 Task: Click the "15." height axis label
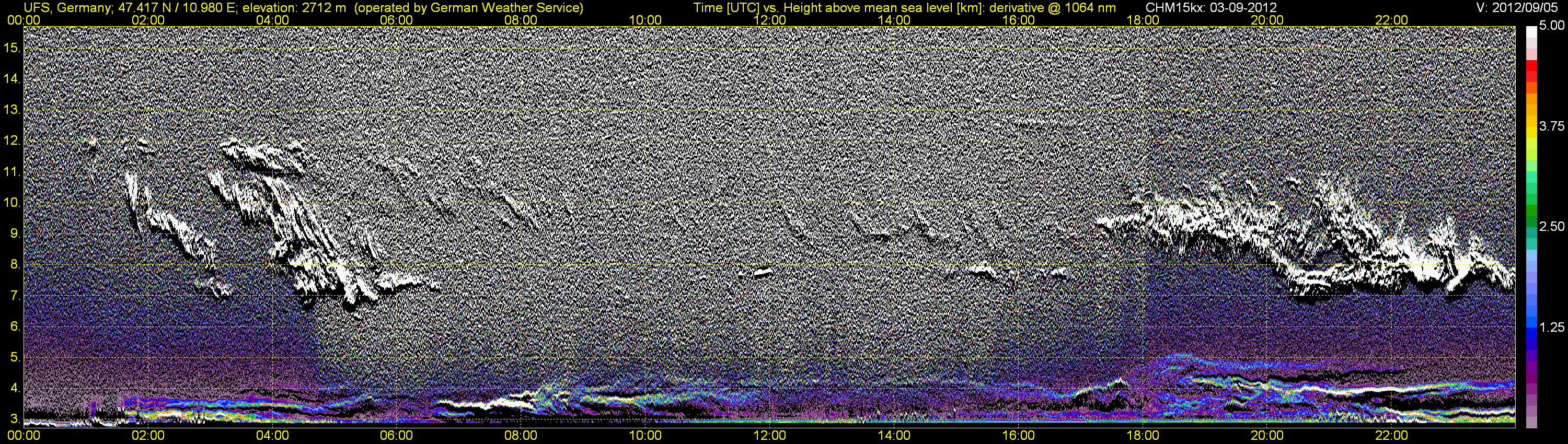12,48
